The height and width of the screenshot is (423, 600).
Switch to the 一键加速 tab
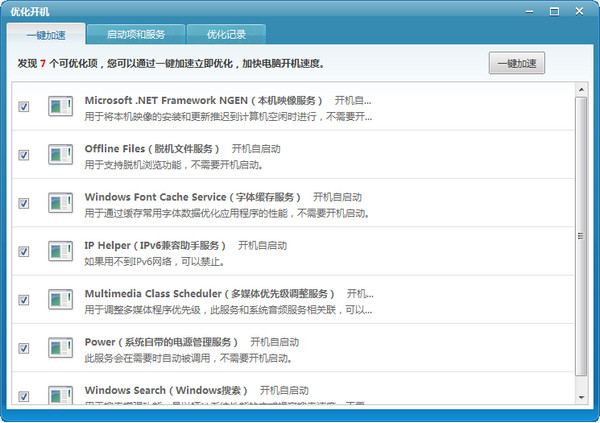click(x=46, y=35)
